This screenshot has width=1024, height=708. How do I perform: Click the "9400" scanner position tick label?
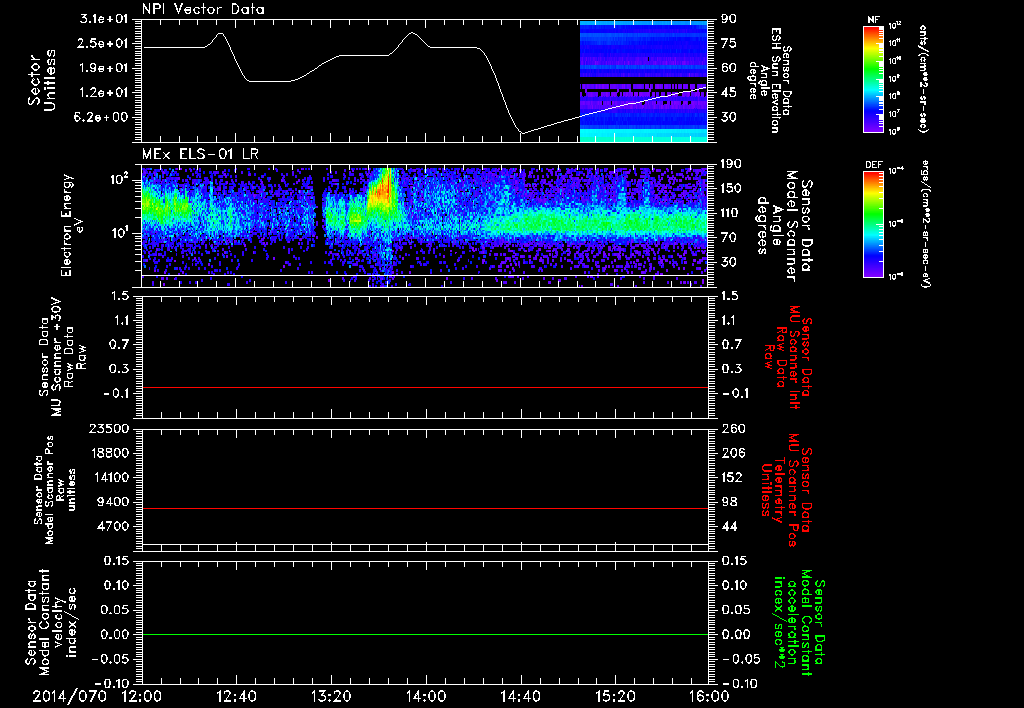[113, 502]
